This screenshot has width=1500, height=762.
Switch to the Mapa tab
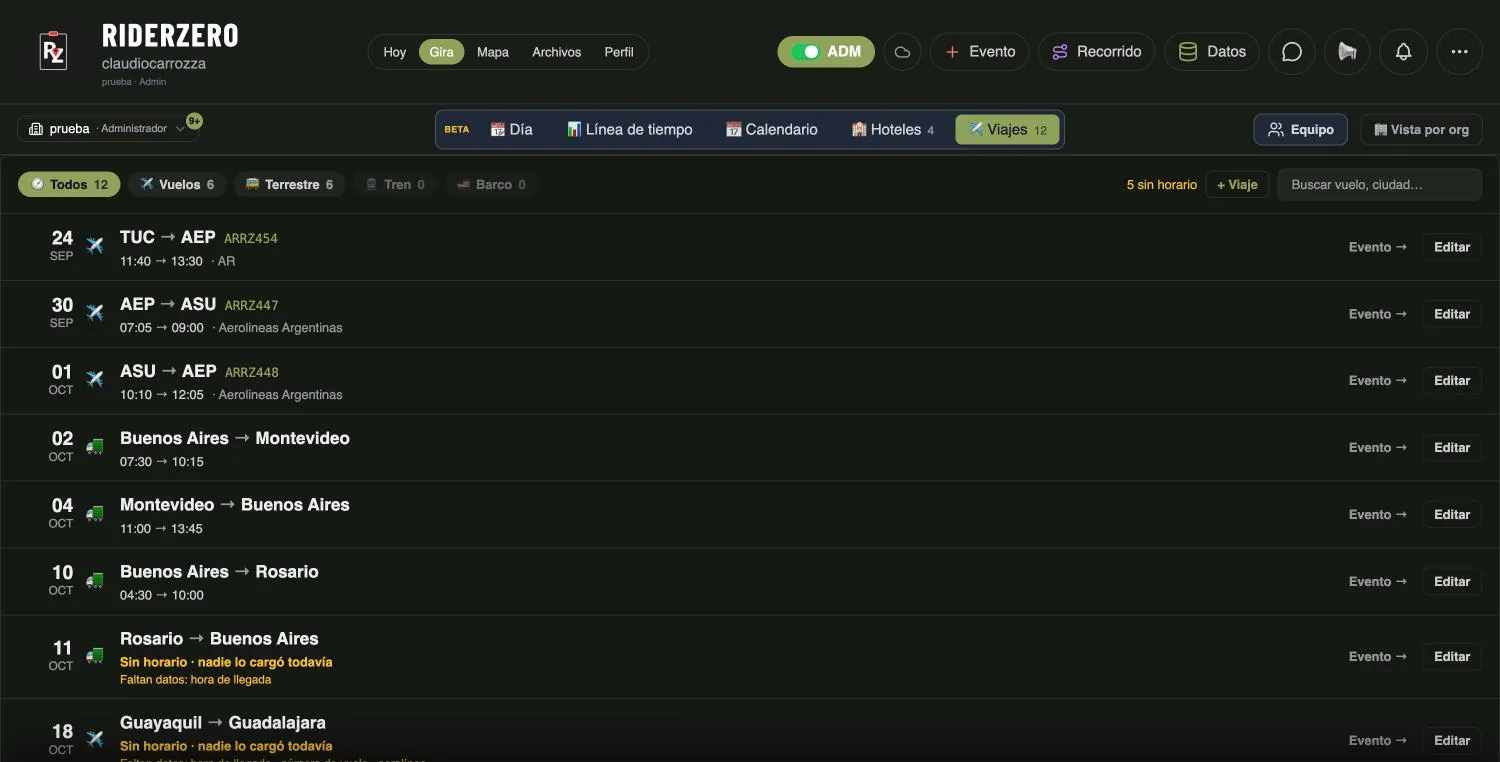[493, 52]
